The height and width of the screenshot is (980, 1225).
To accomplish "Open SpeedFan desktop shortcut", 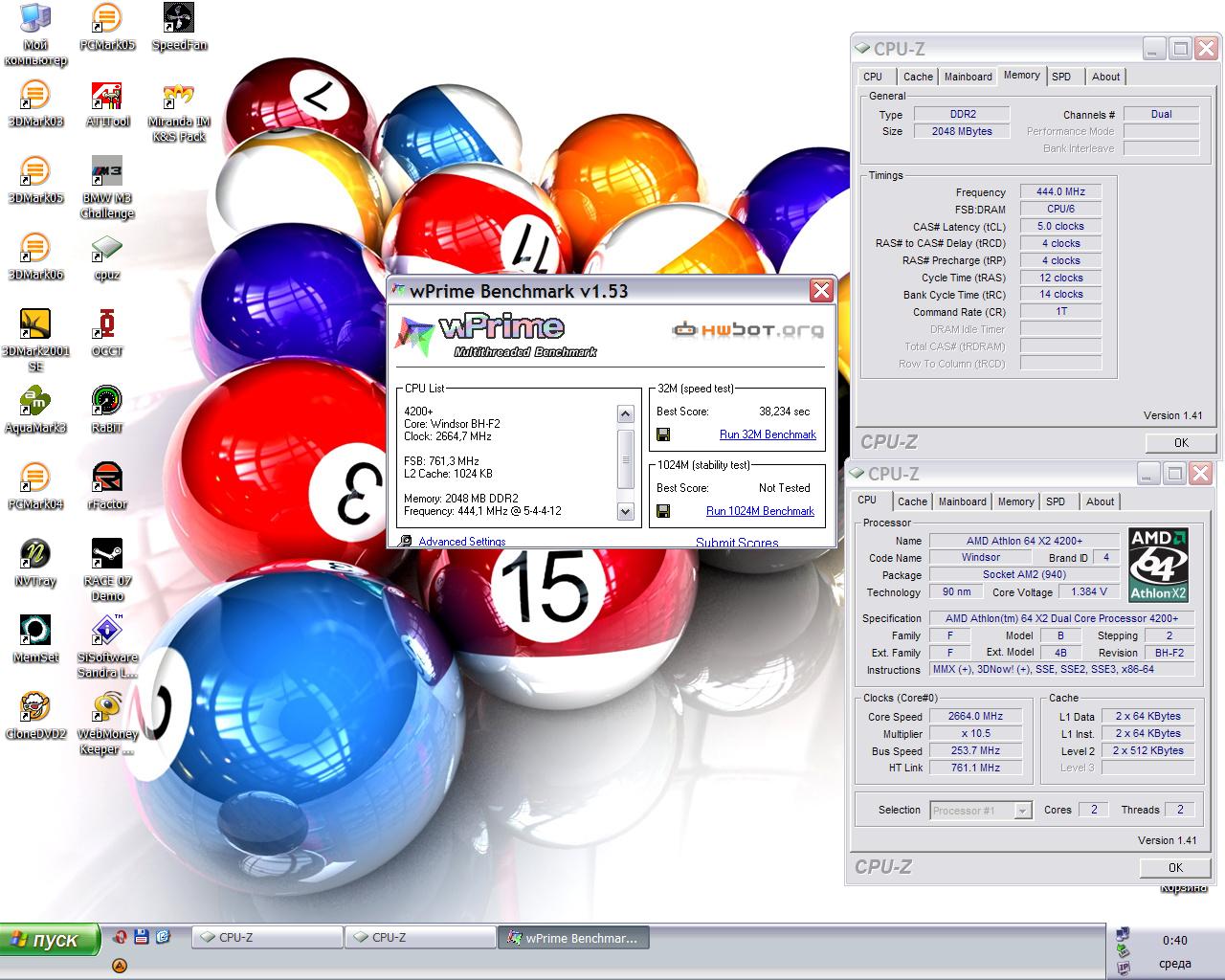I will (x=179, y=27).
